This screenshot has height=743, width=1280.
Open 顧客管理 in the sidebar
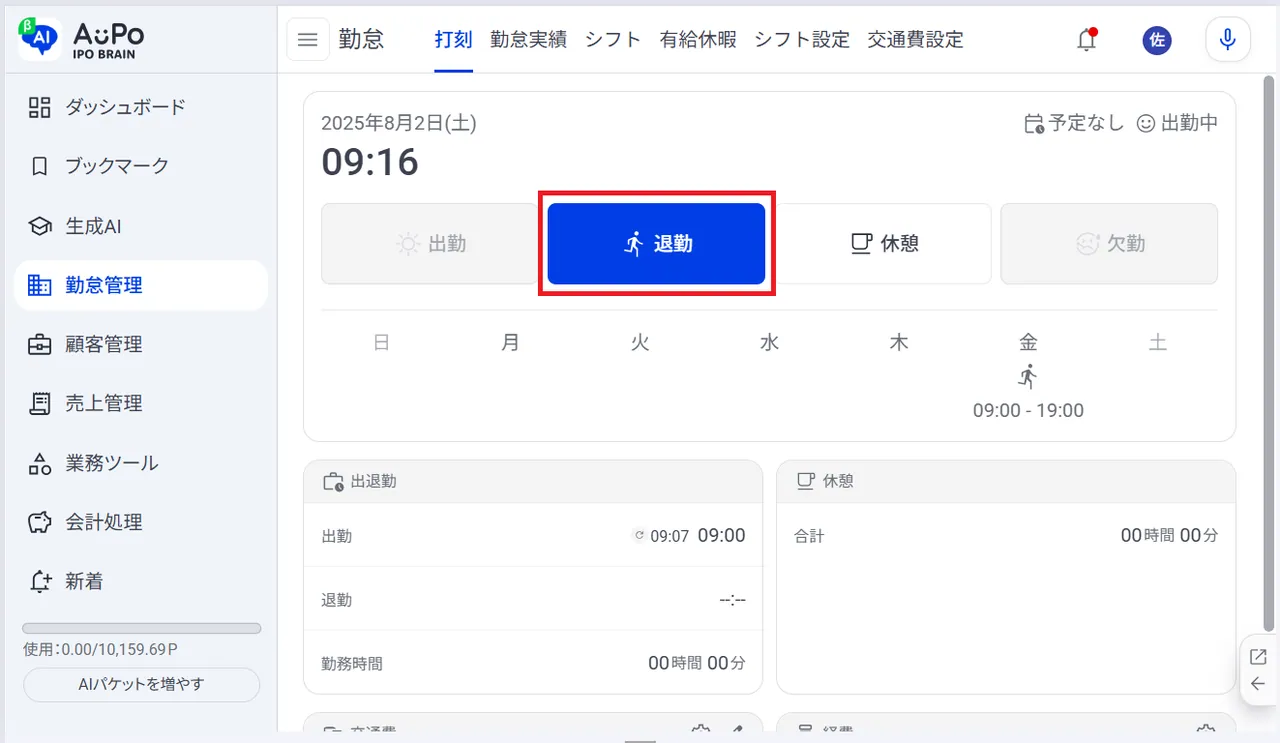coord(141,344)
